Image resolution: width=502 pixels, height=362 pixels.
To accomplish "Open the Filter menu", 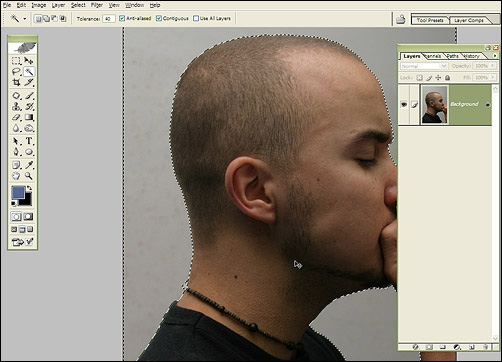I will point(97,5).
